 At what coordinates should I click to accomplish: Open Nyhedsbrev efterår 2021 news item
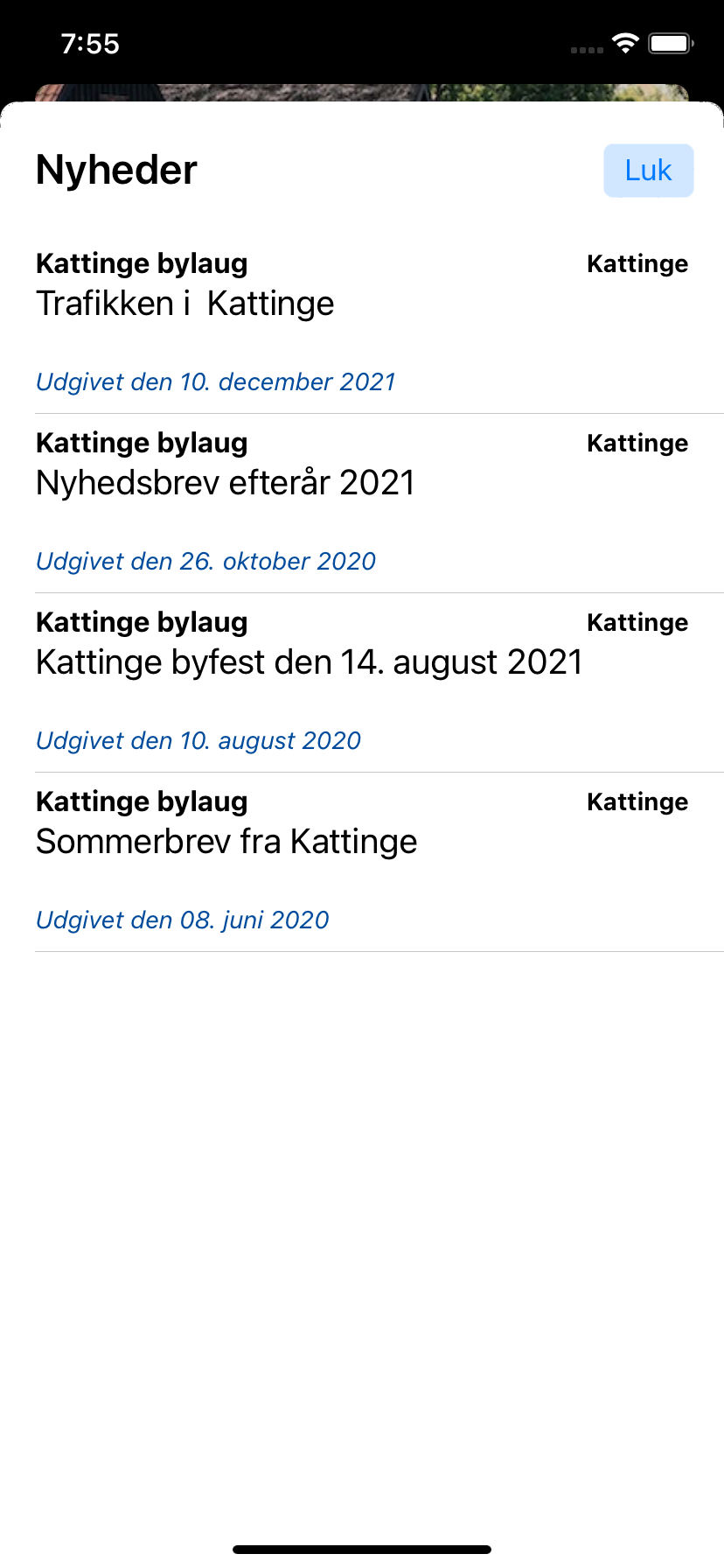[226, 483]
